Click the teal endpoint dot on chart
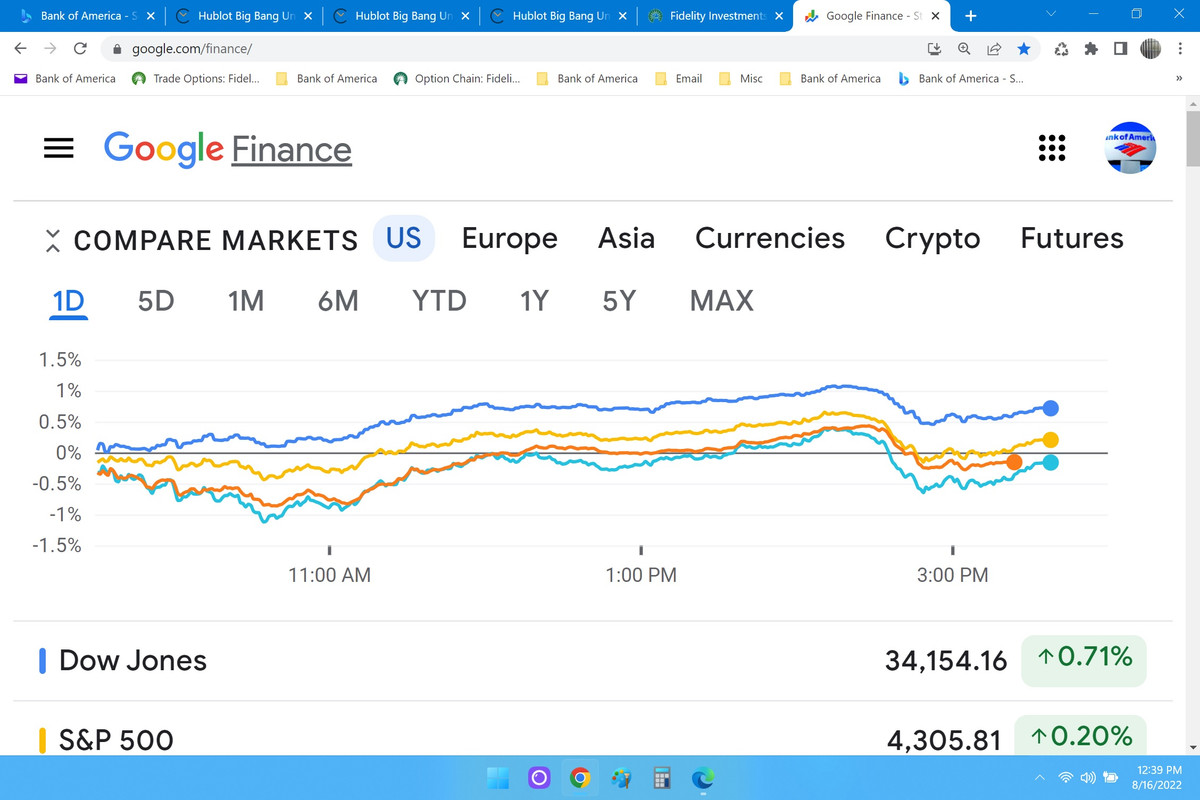The image size is (1200, 800). click(x=1051, y=462)
